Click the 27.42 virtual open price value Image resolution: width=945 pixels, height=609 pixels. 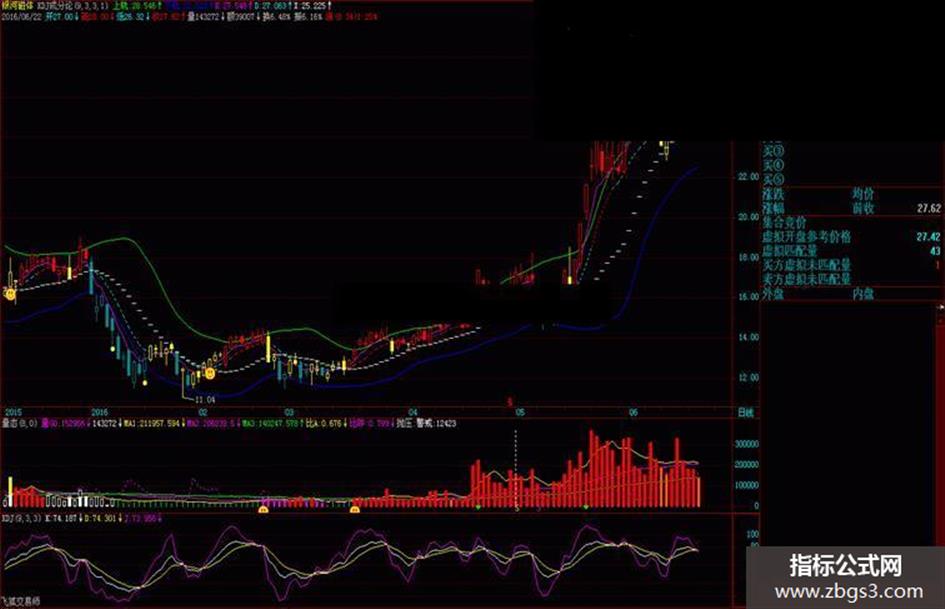coord(929,236)
